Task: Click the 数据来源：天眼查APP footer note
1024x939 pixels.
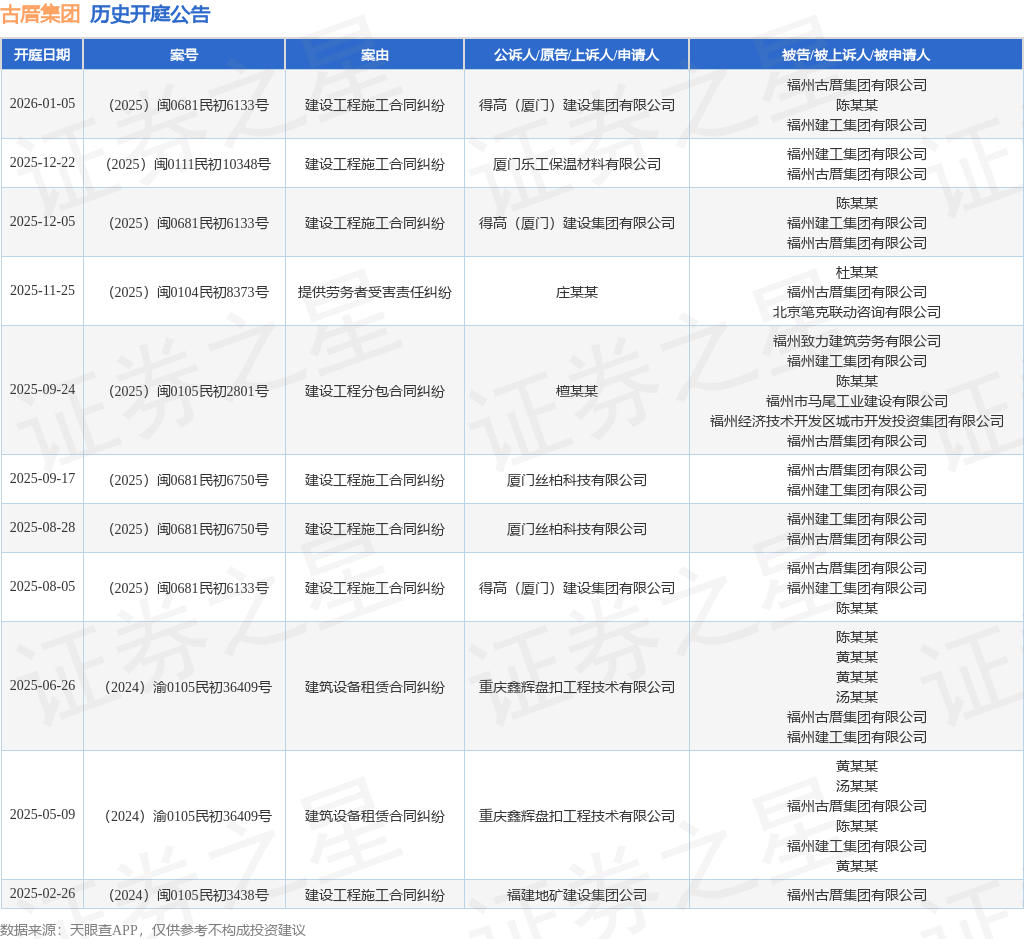Action: (x=153, y=930)
